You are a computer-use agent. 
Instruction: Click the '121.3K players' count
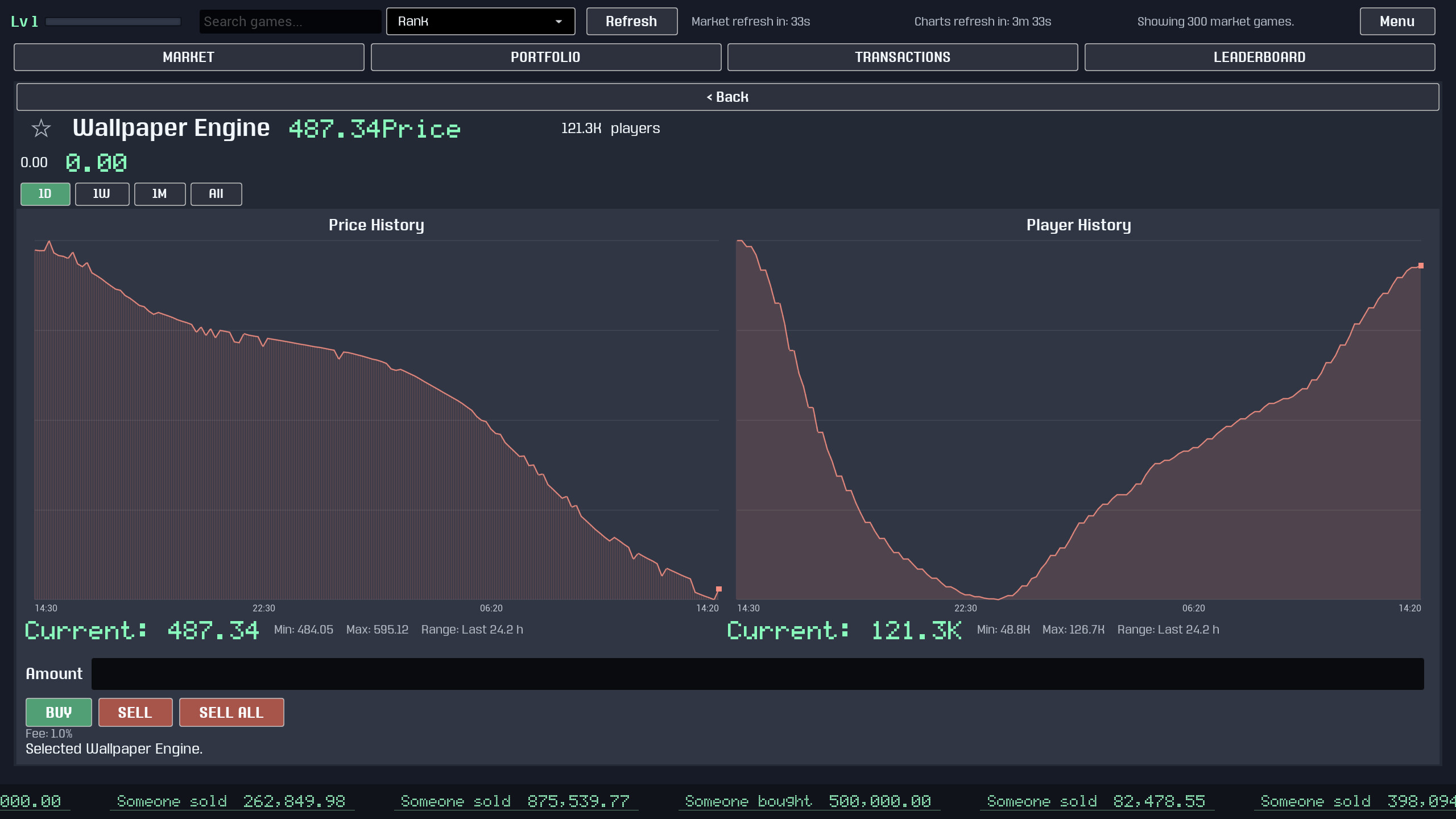pyautogui.click(x=610, y=129)
